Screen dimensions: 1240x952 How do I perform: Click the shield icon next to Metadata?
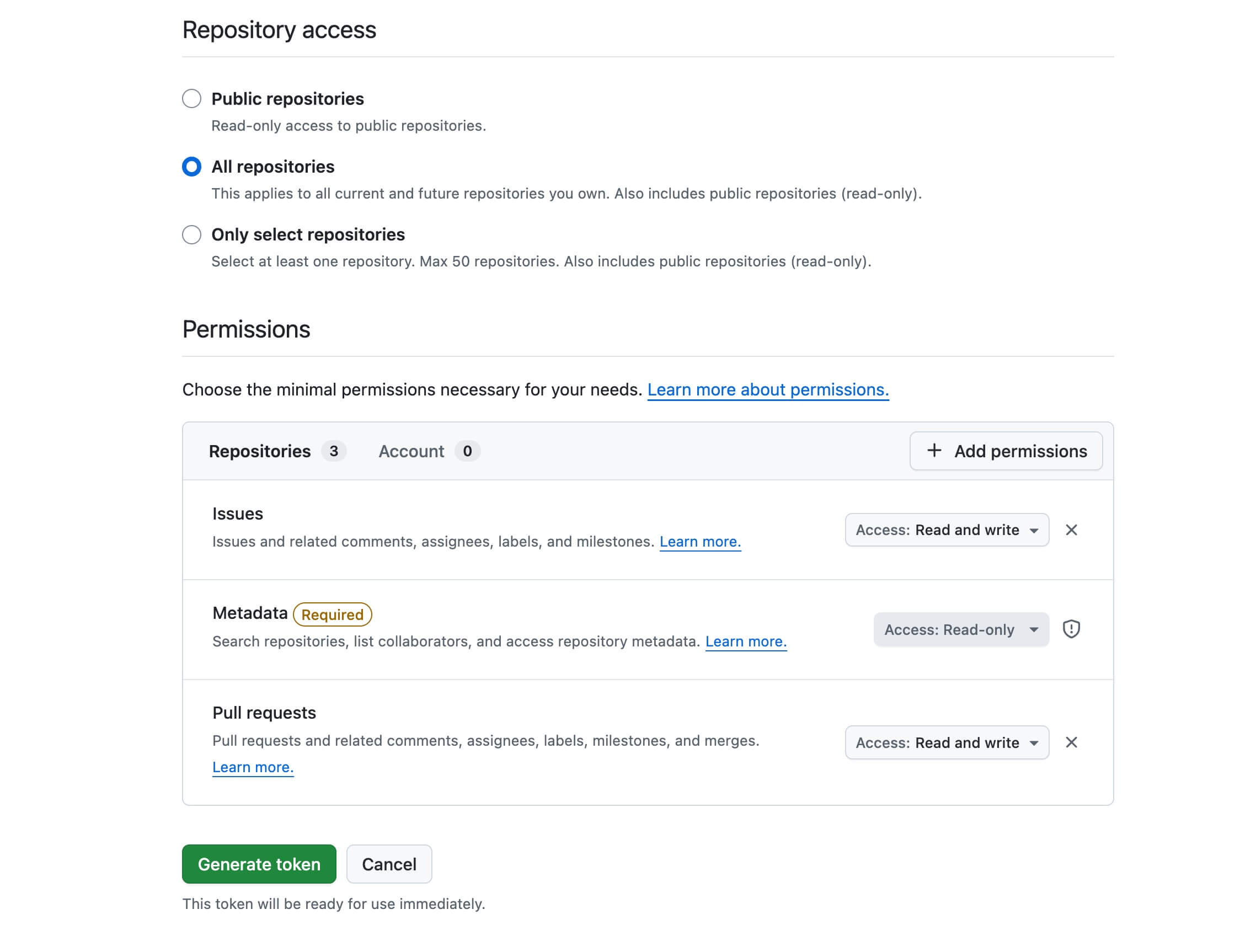click(1071, 629)
